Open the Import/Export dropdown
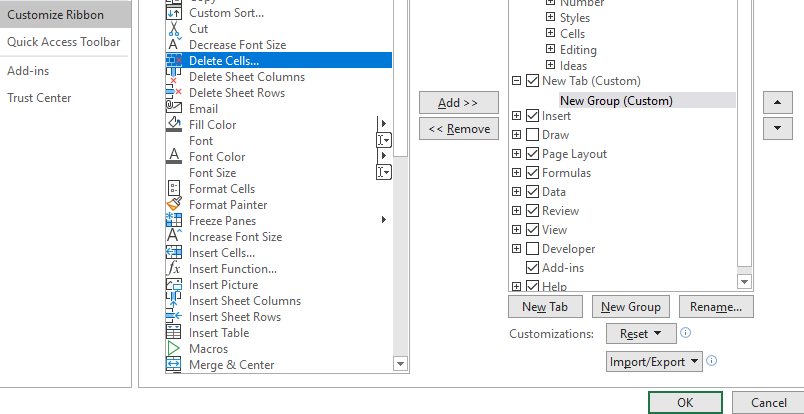This screenshot has width=804, height=414. pos(655,362)
